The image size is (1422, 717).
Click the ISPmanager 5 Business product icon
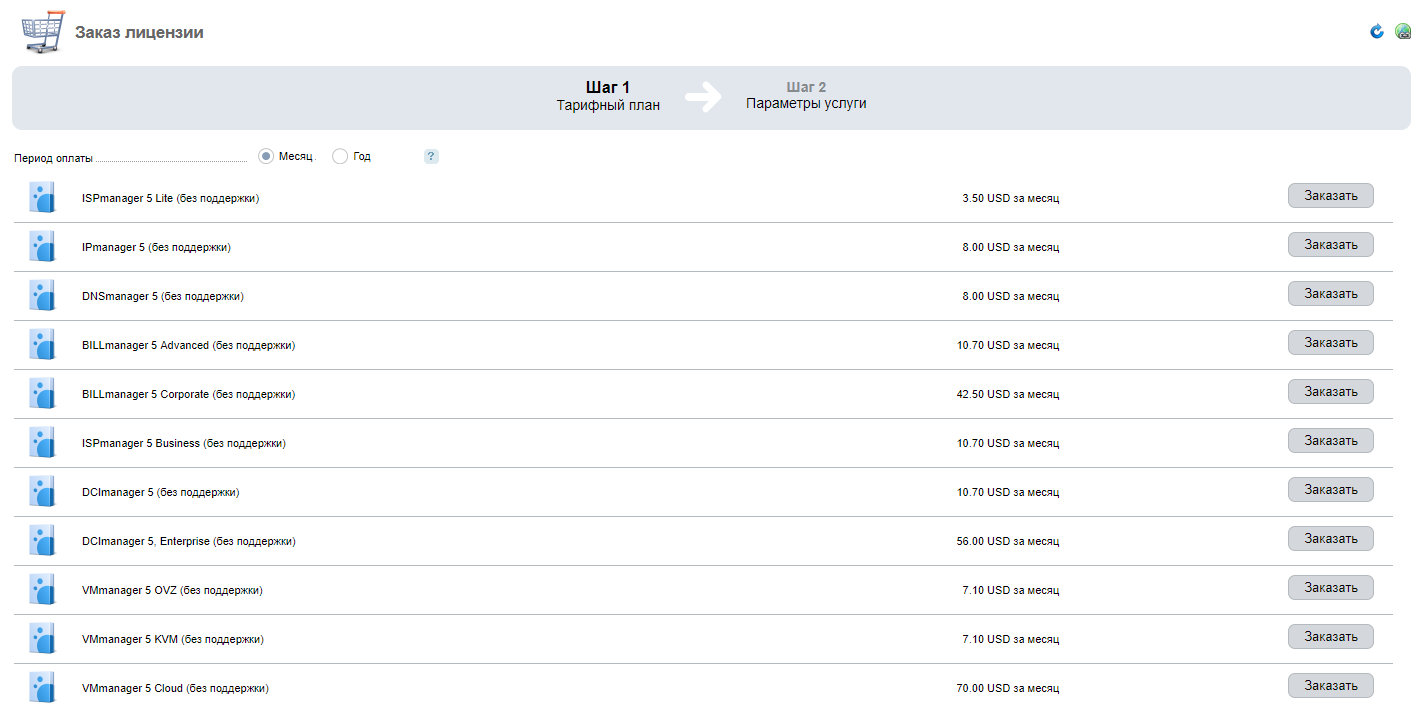(42, 442)
